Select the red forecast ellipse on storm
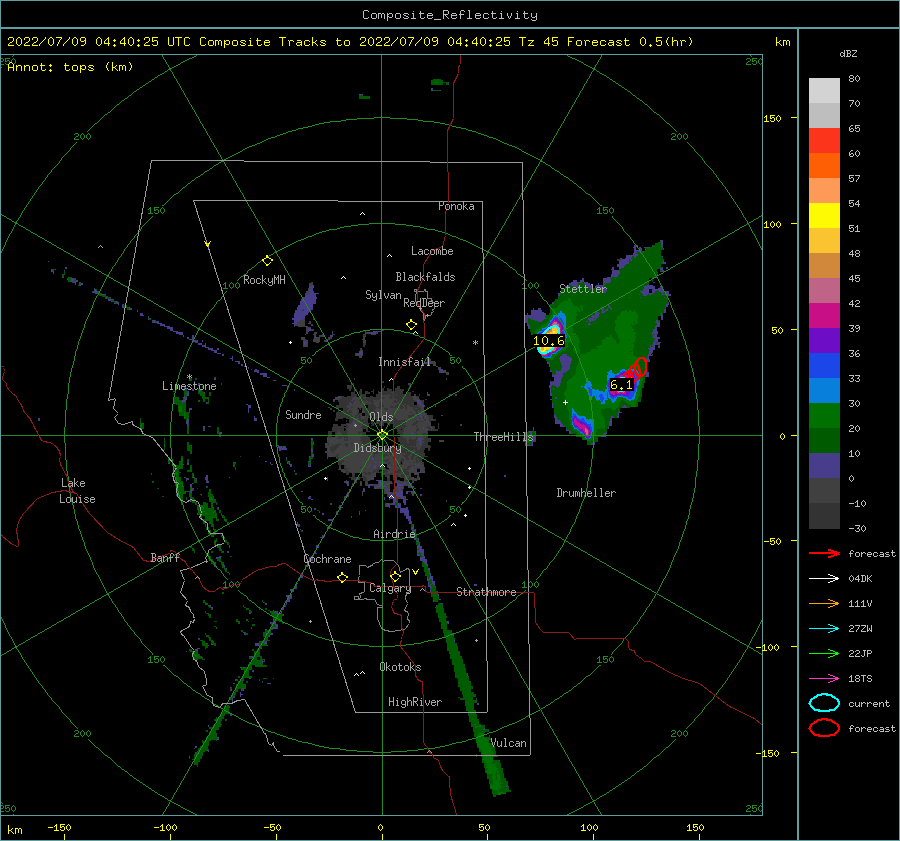Screen dimensions: 900x841 [x=639, y=367]
